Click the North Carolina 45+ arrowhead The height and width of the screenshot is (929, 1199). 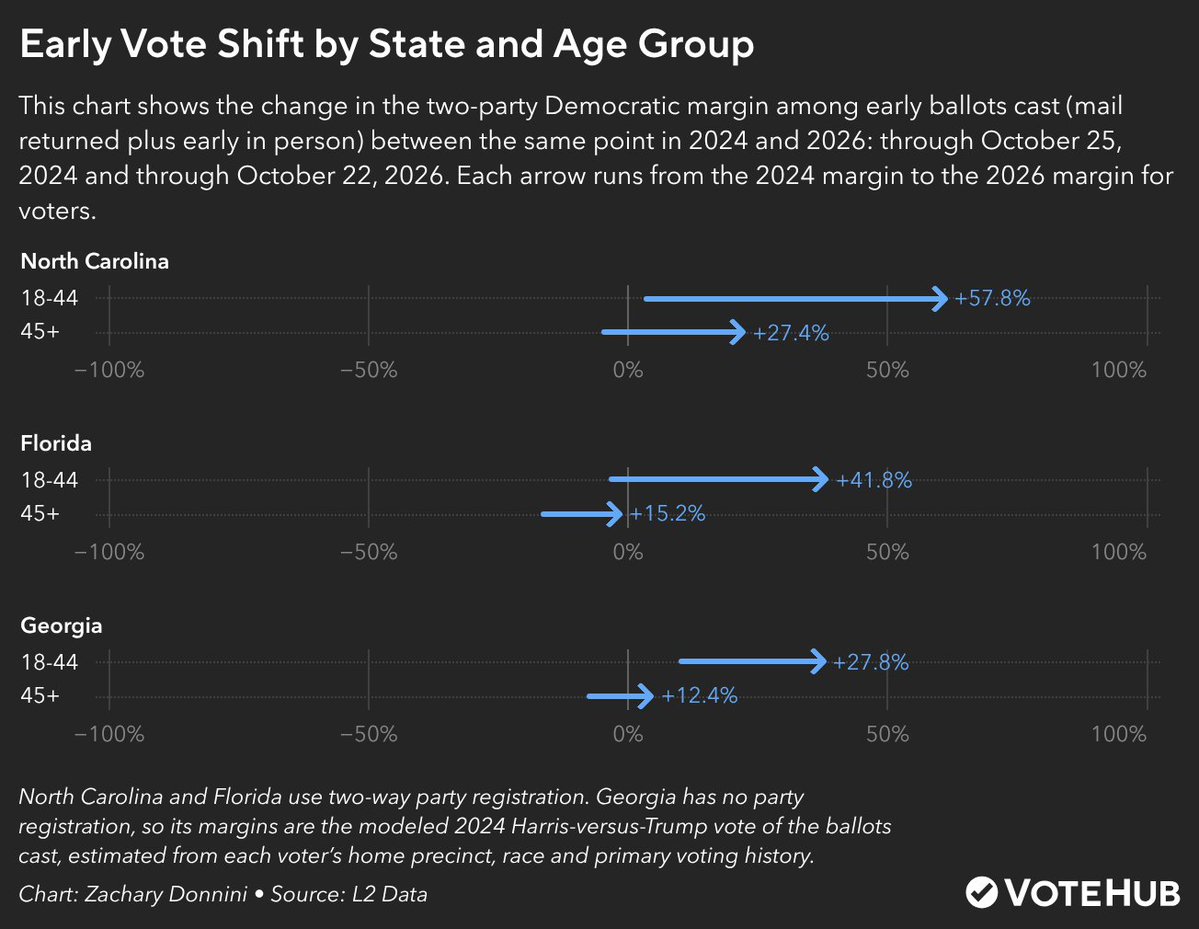737,332
